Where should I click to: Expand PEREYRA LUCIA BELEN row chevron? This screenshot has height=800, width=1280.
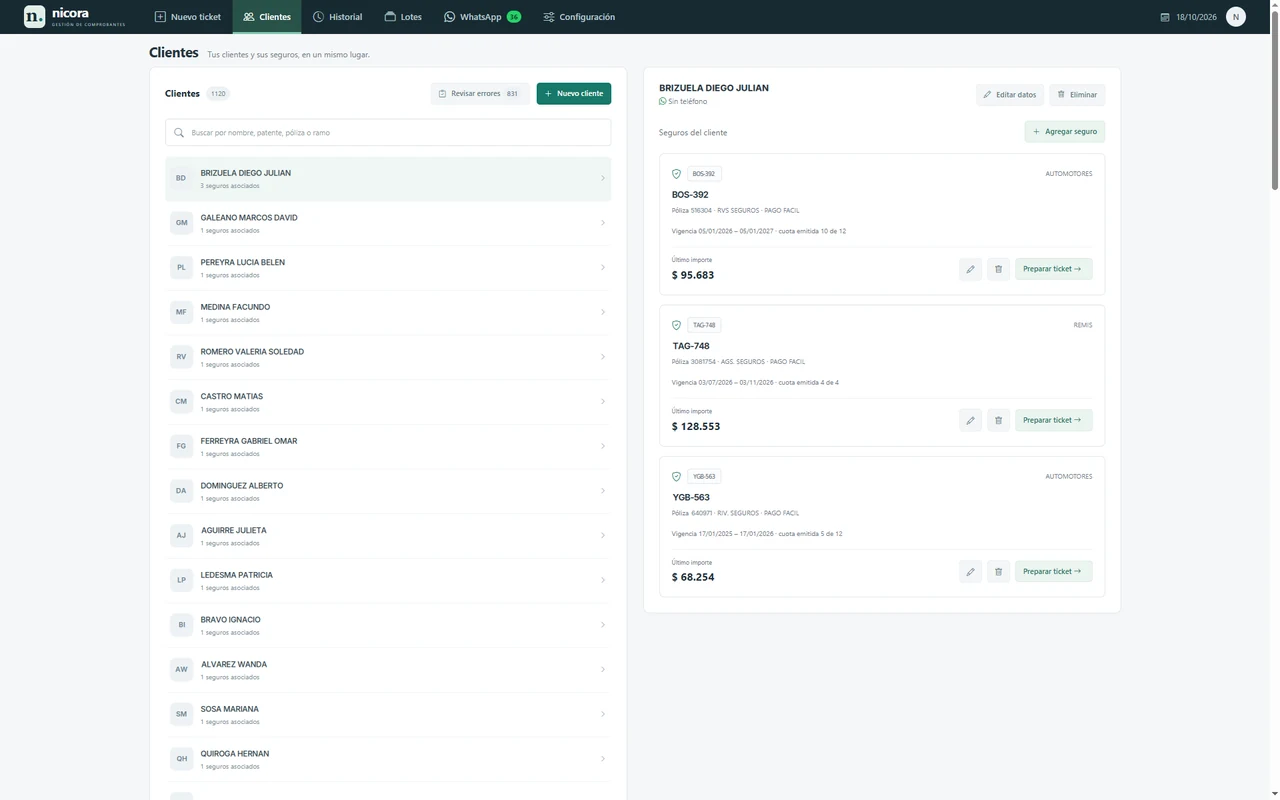tap(602, 267)
